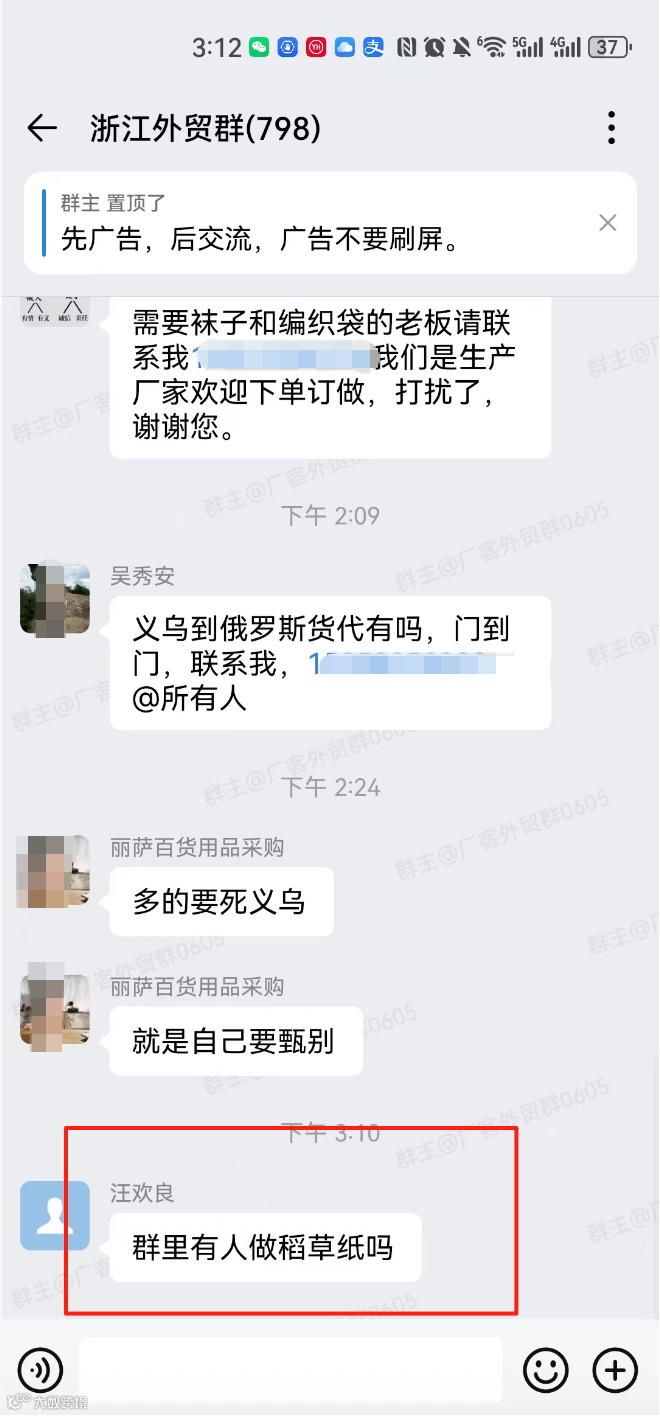
Task: Open pinned message 先广告，后交流
Action: (x=260, y=239)
